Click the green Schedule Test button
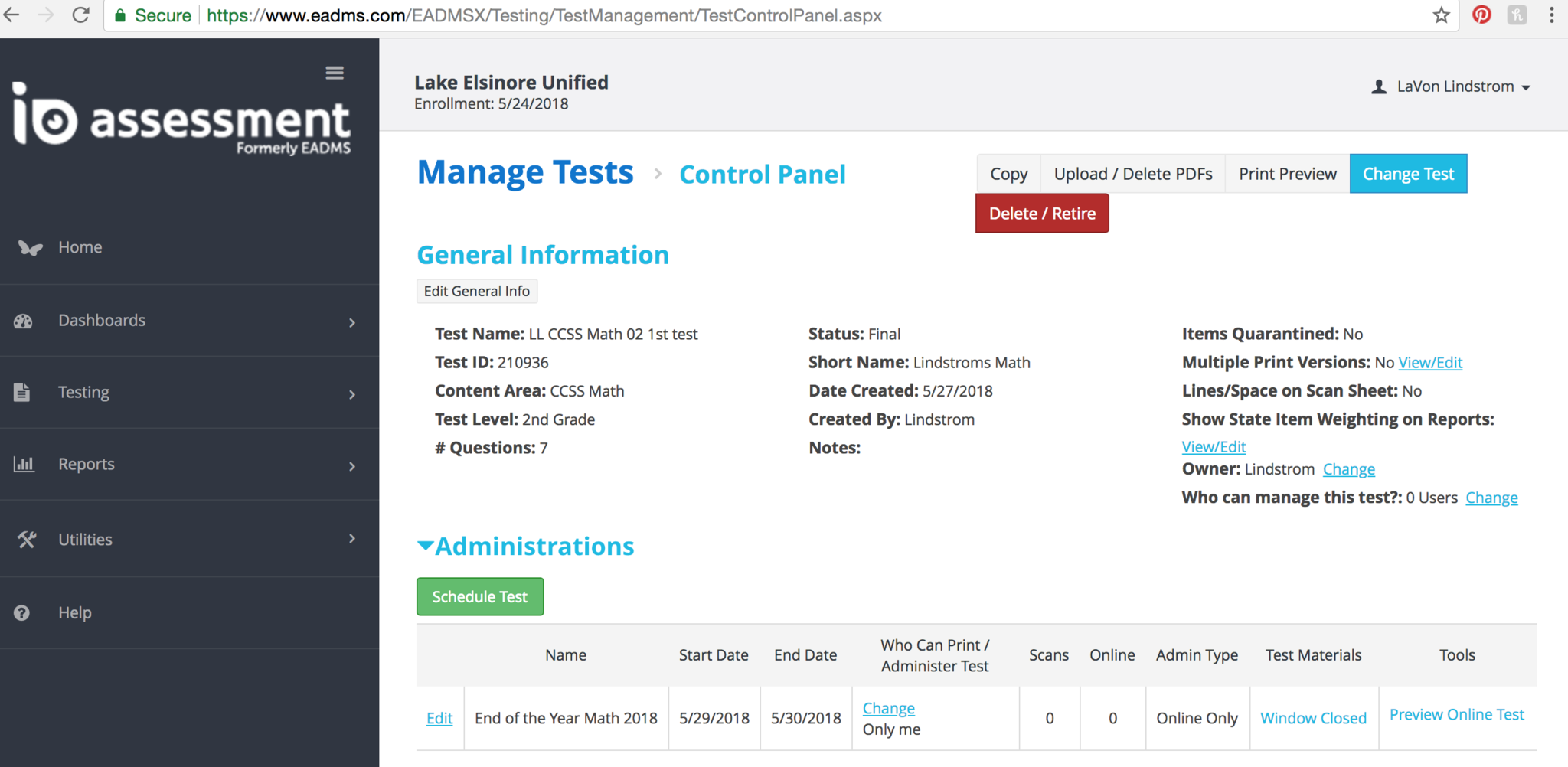 pos(480,596)
